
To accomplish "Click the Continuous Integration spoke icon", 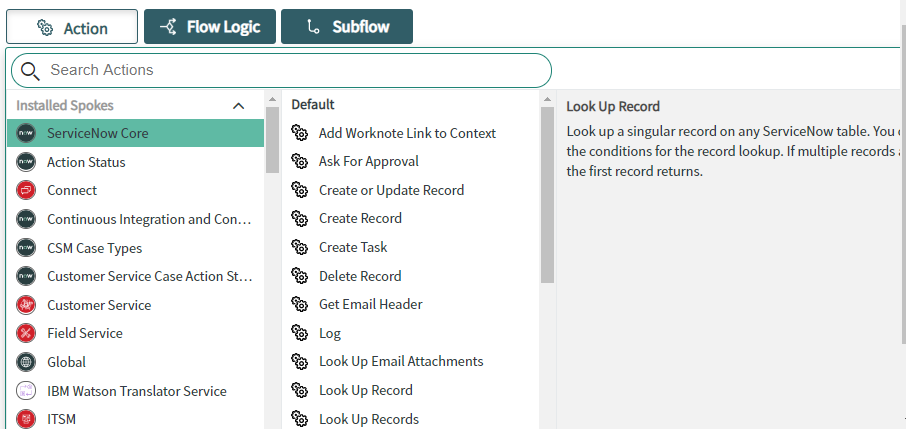I will pyautogui.click(x=26, y=219).
